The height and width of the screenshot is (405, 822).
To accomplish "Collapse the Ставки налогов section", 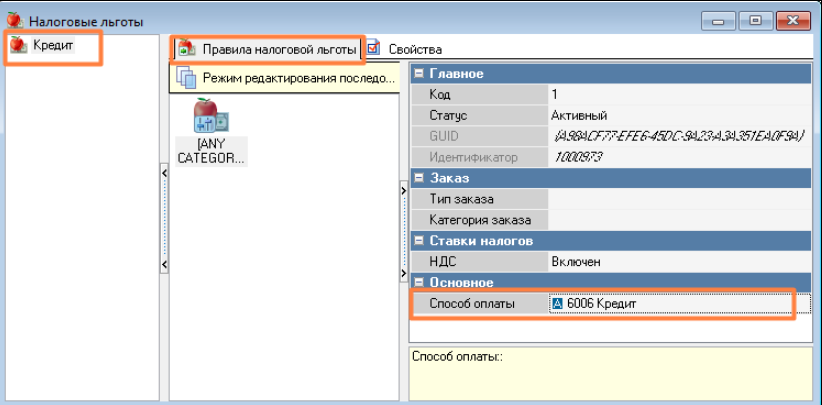I will pos(418,240).
